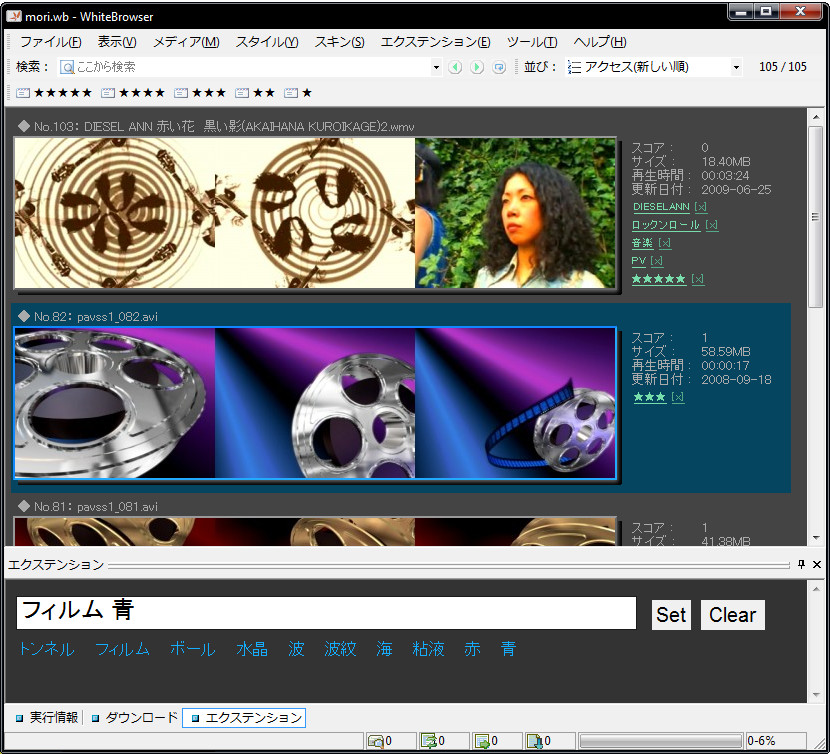Open the ヘルプ menu
This screenshot has height=754, width=830.
[x=600, y=42]
